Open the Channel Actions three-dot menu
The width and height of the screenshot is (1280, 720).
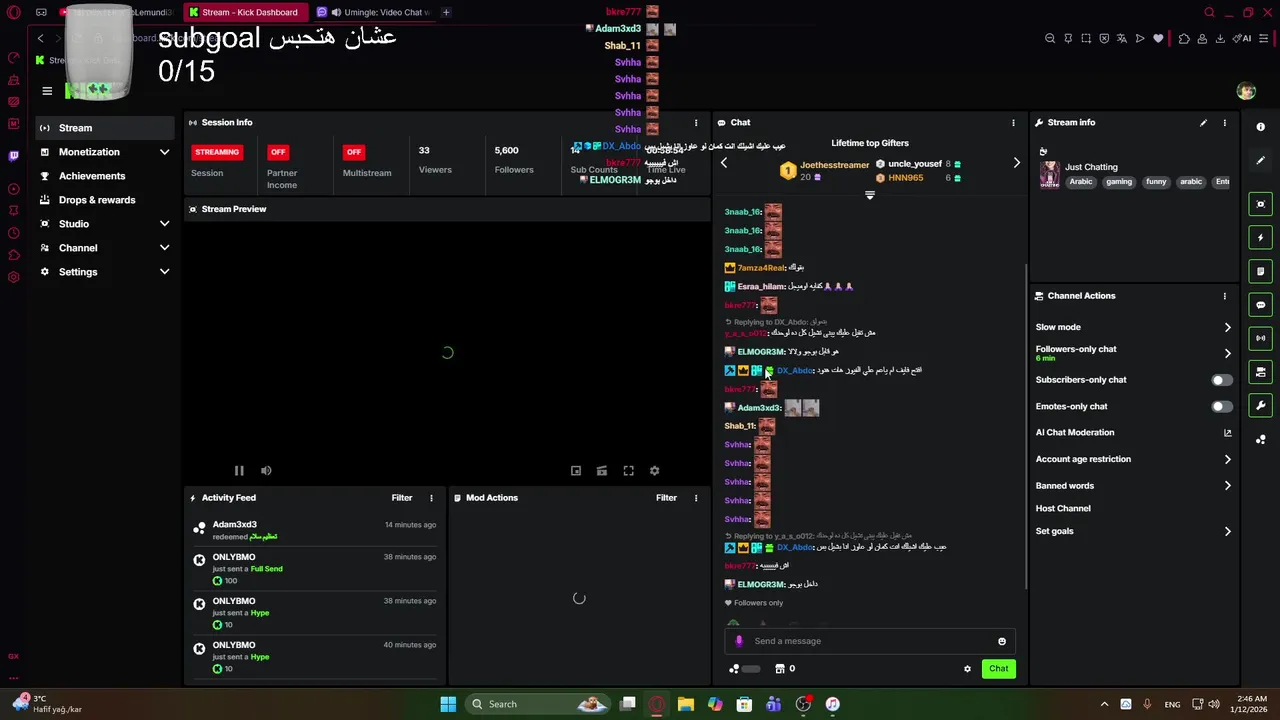(x=1224, y=296)
